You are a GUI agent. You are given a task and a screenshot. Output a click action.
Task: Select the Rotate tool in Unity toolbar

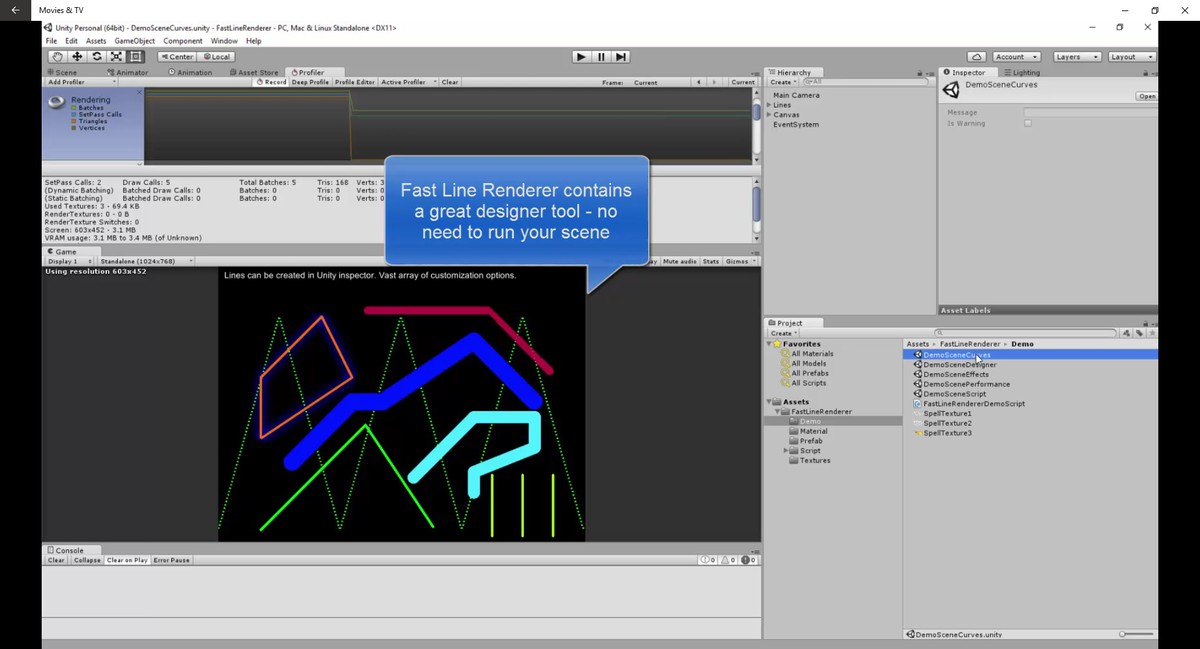point(97,57)
